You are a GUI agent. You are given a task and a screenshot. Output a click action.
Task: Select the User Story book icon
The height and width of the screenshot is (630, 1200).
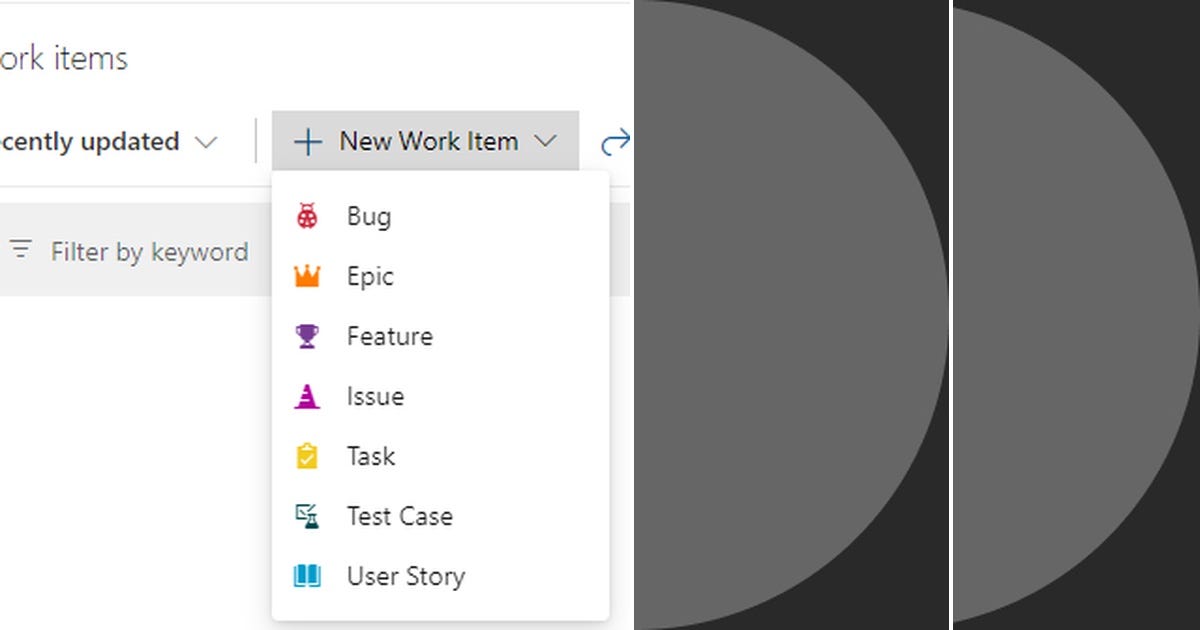(x=305, y=576)
